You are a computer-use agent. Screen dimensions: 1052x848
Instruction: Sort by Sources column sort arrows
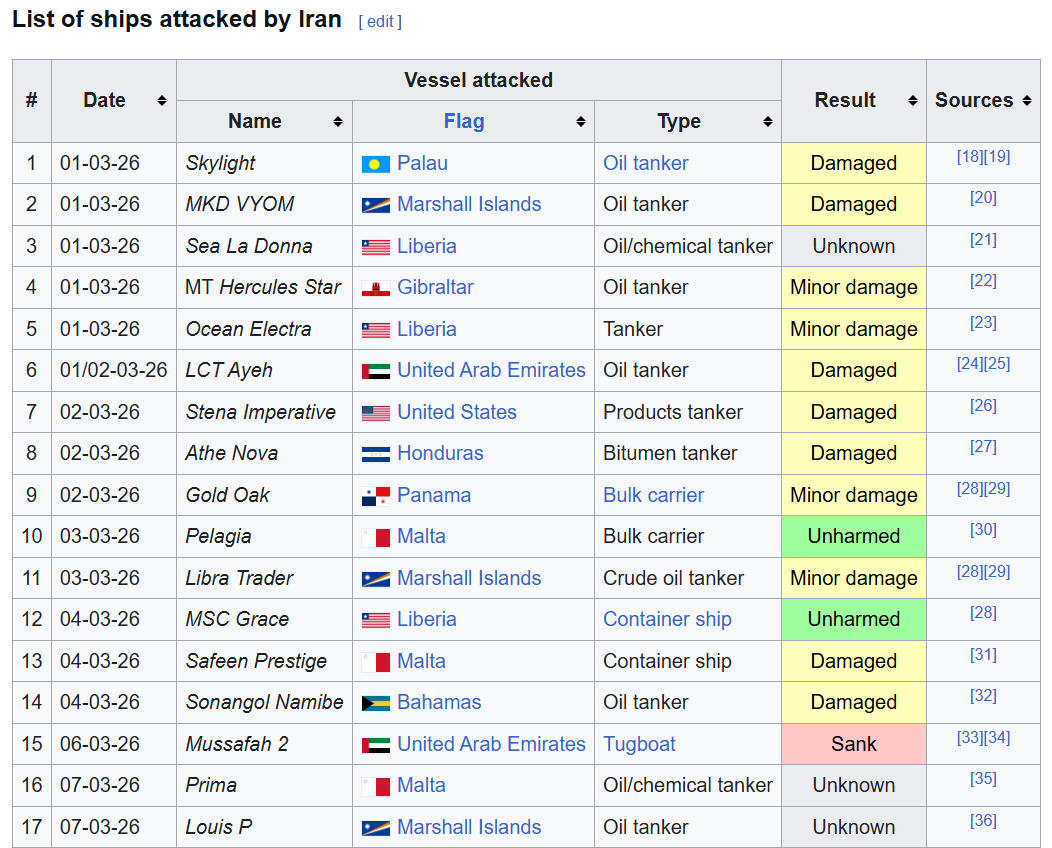pyautogui.click(x=1027, y=101)
